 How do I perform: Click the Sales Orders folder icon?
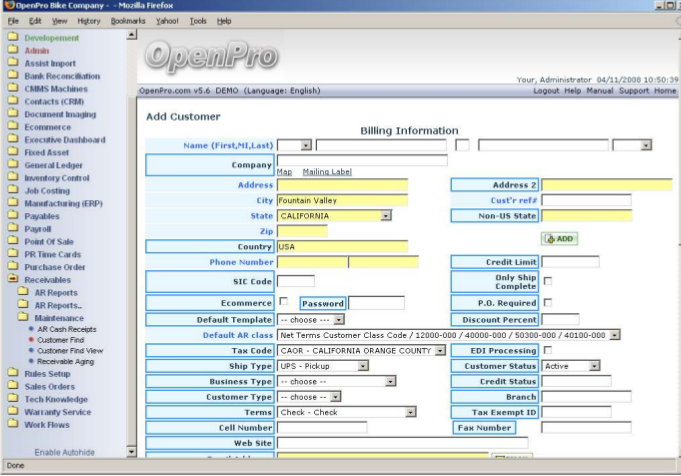click(x=13, y=385)
